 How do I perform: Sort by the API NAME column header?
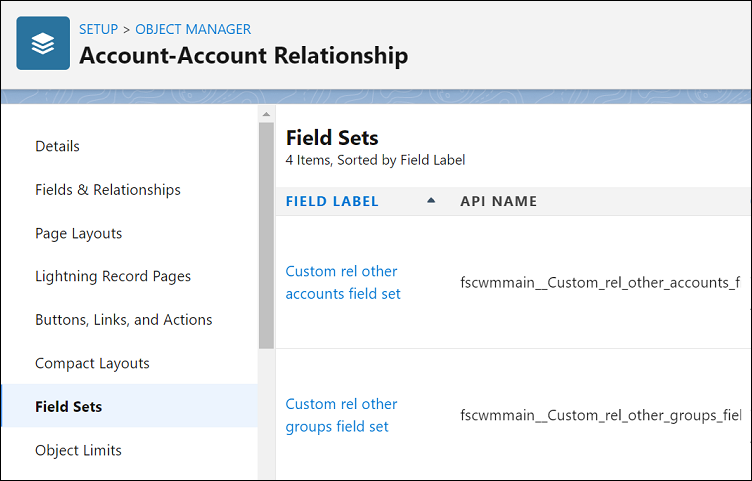(499, 201)
